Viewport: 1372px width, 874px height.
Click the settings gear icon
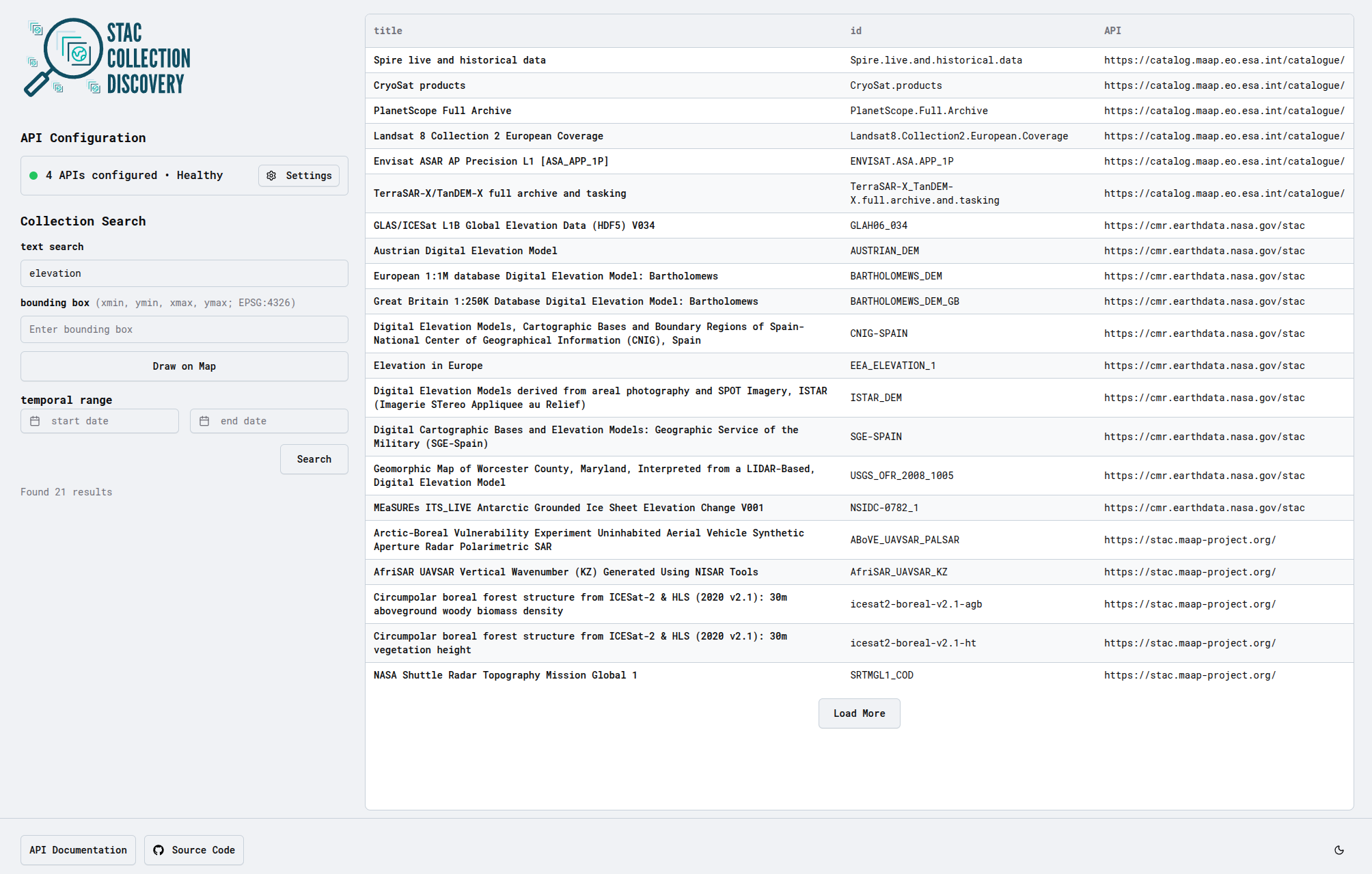(271, 176)
